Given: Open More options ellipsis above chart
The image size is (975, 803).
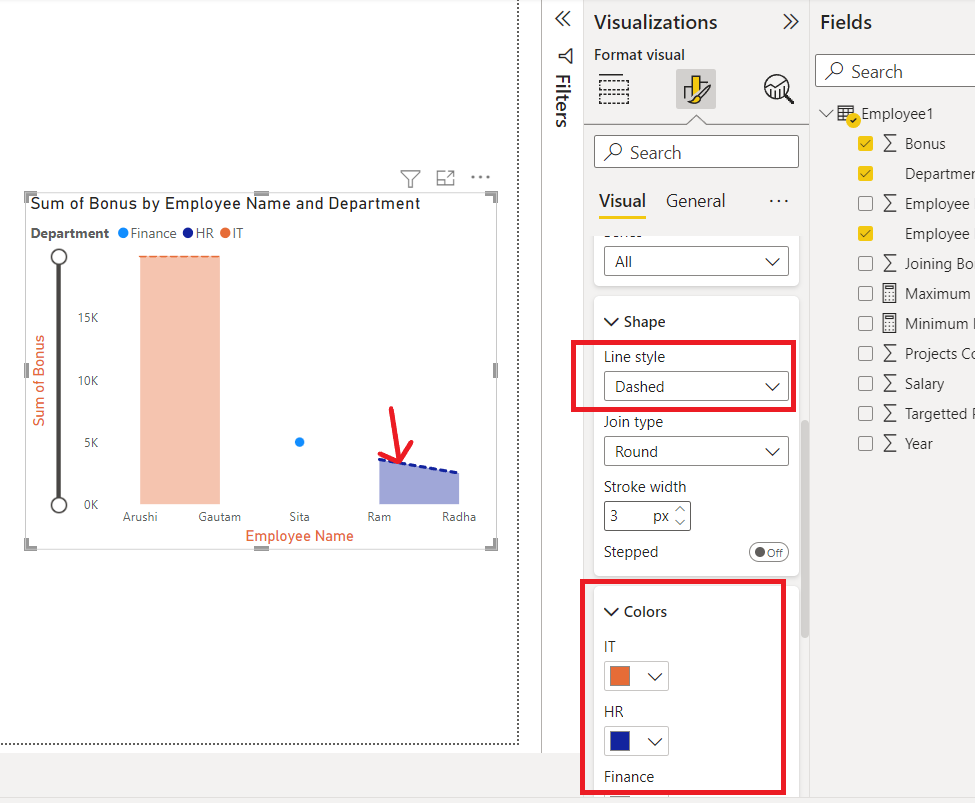Looking at the screenshot, I should (x=480, y=177).
